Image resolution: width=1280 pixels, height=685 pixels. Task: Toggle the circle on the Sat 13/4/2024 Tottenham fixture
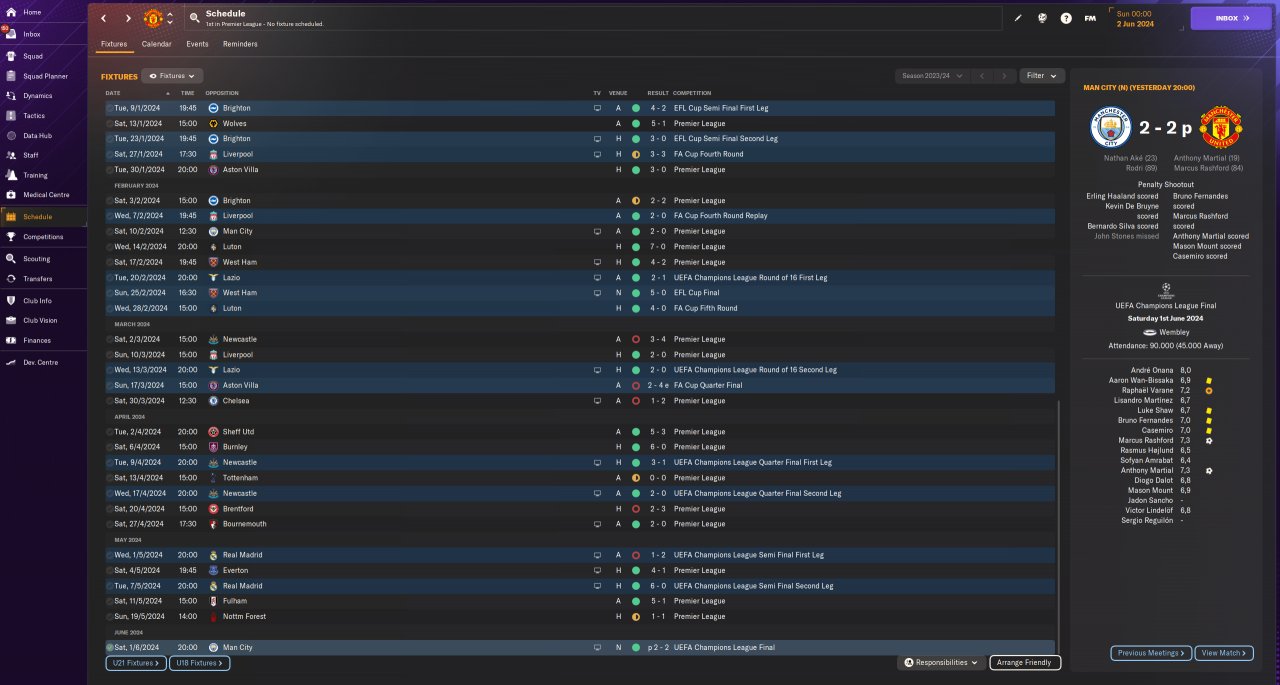click(110, 478)
